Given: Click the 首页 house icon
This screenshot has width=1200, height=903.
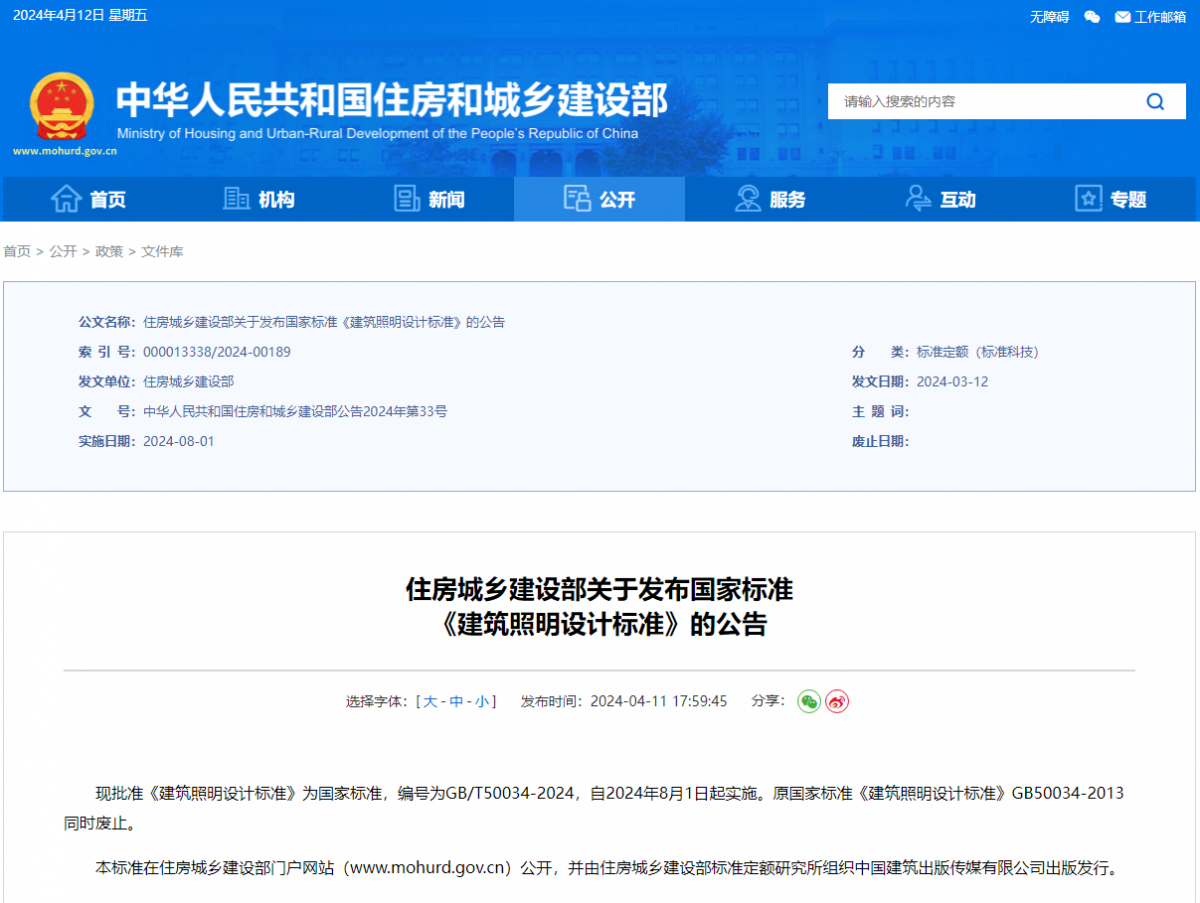Looking at the screenshot, I should point(66,199).
